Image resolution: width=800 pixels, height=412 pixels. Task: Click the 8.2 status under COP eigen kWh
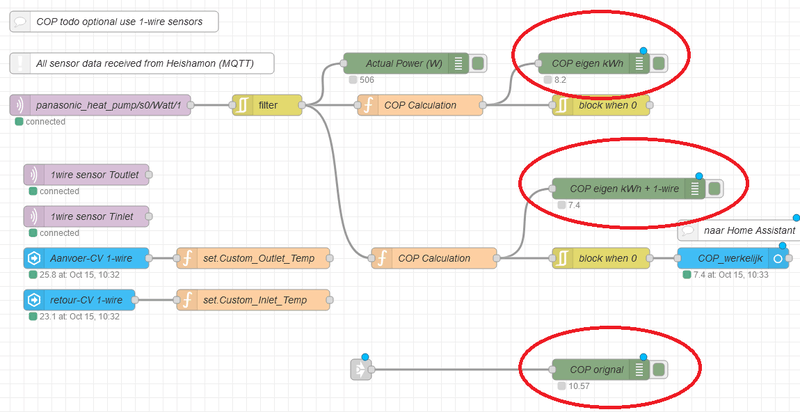[x=560, y=80]
